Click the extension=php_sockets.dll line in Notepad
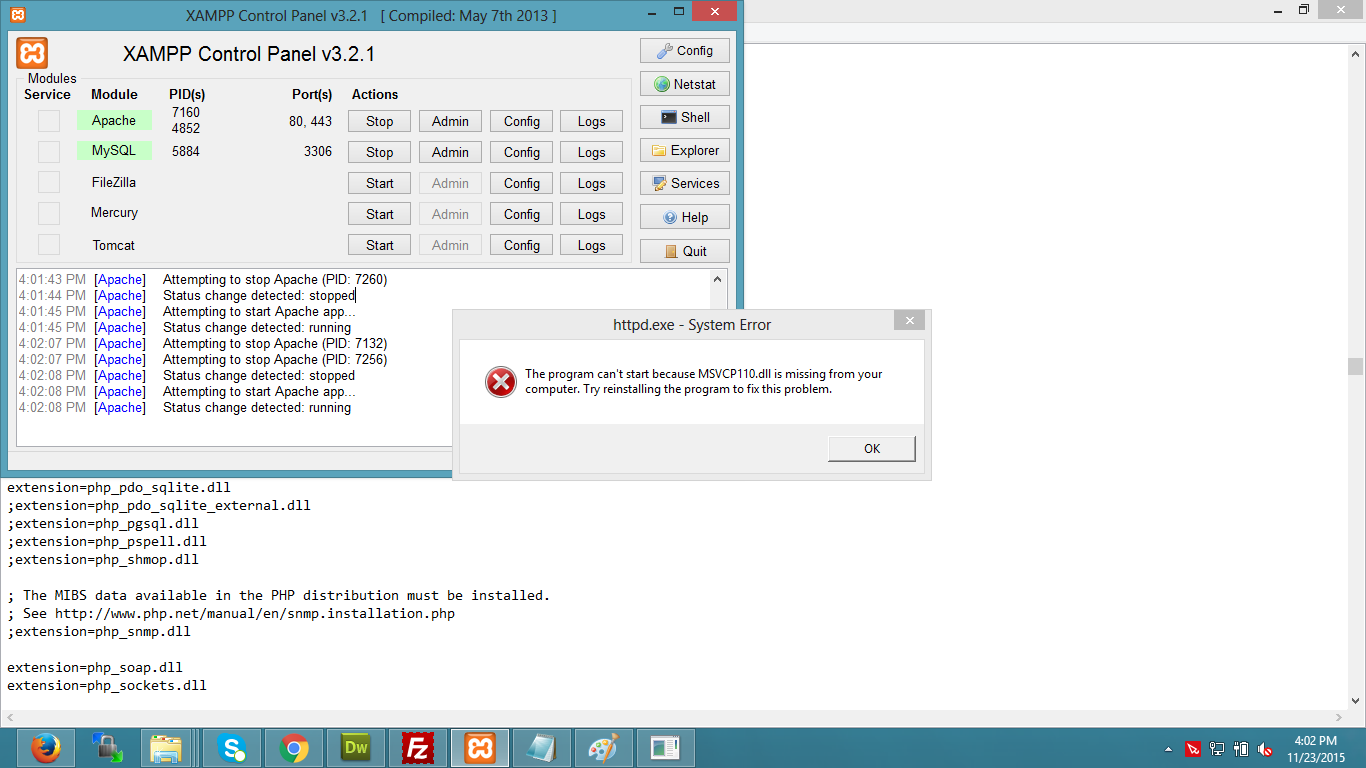 (107, 685)
